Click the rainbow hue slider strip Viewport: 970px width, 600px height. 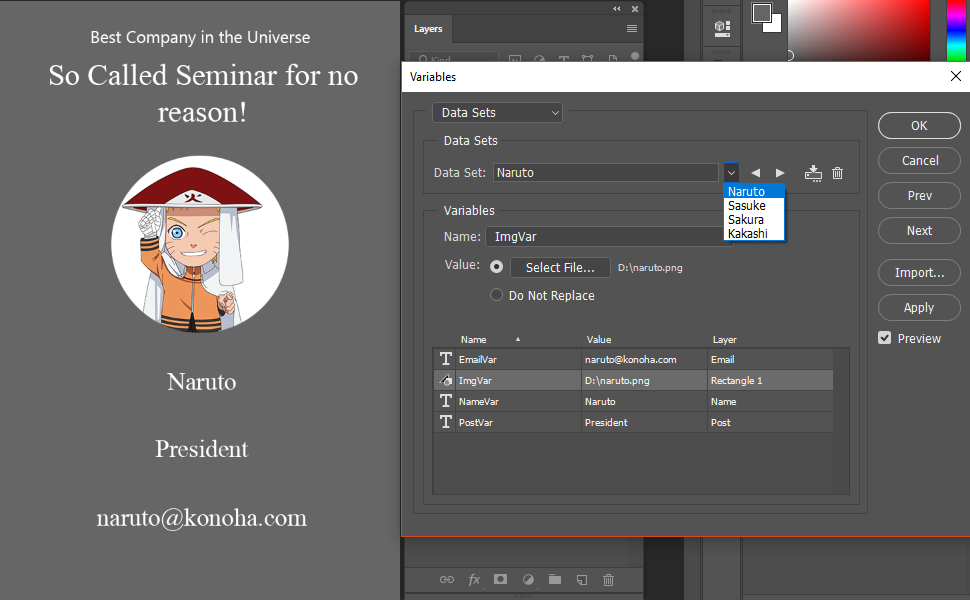[x=956, y=30]
